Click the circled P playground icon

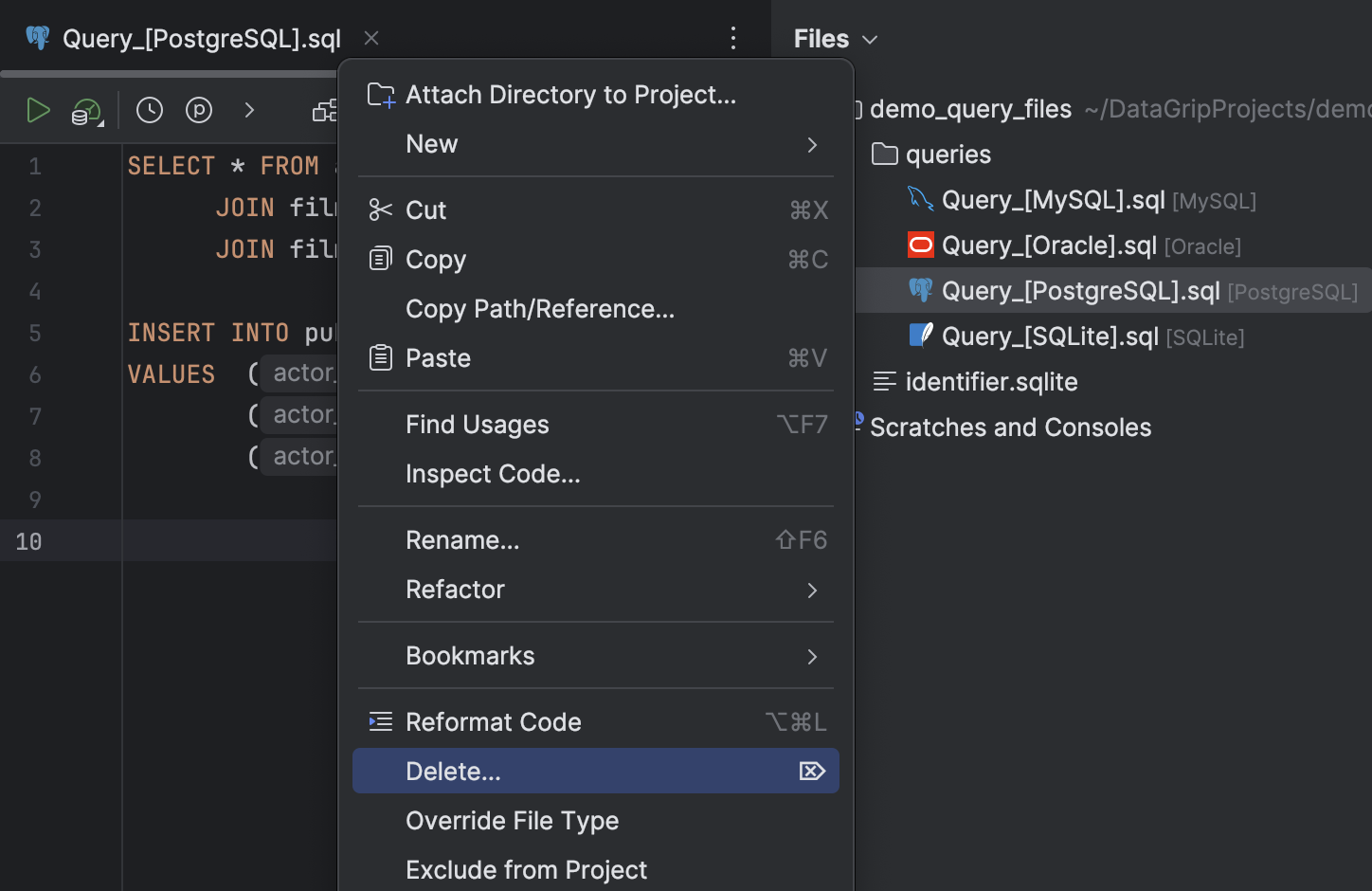click(199, 111)
